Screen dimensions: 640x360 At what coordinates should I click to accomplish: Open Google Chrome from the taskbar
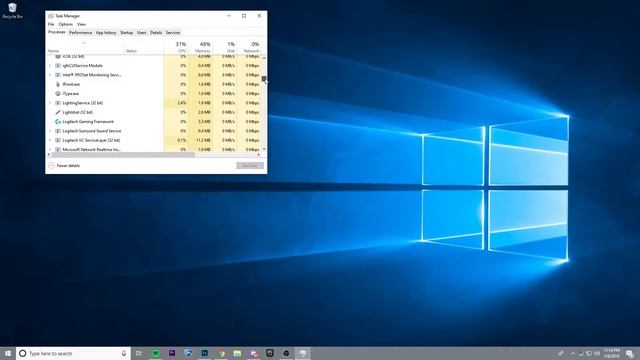coord(221,353)
